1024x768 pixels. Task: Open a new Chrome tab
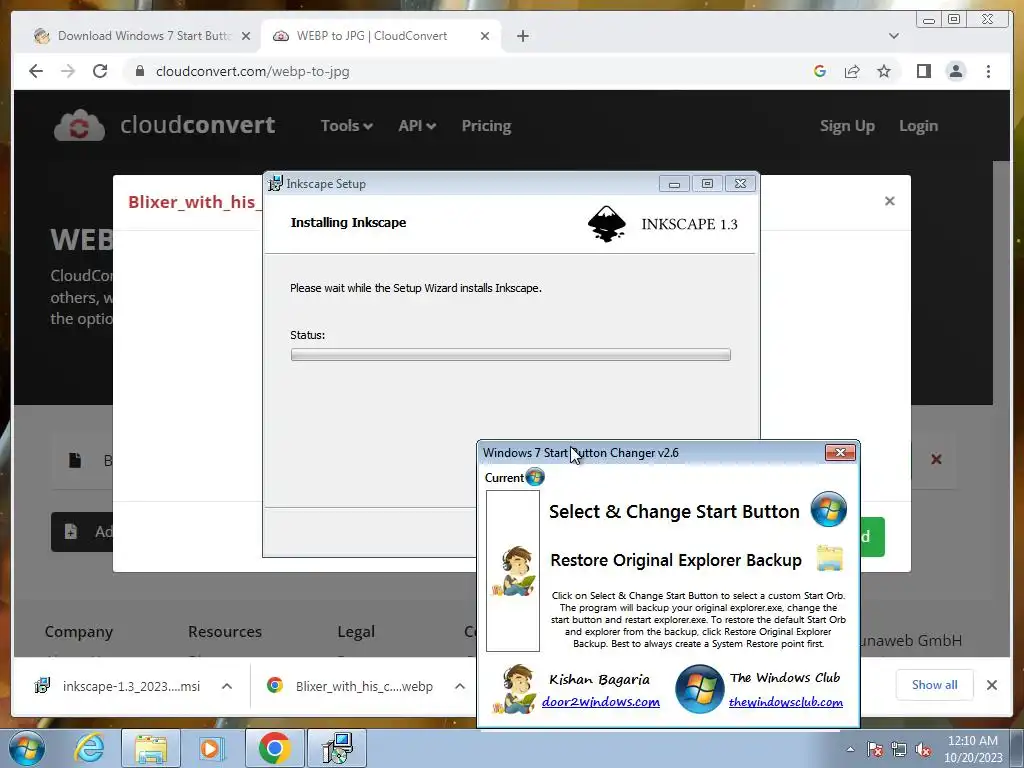point(522,36)
